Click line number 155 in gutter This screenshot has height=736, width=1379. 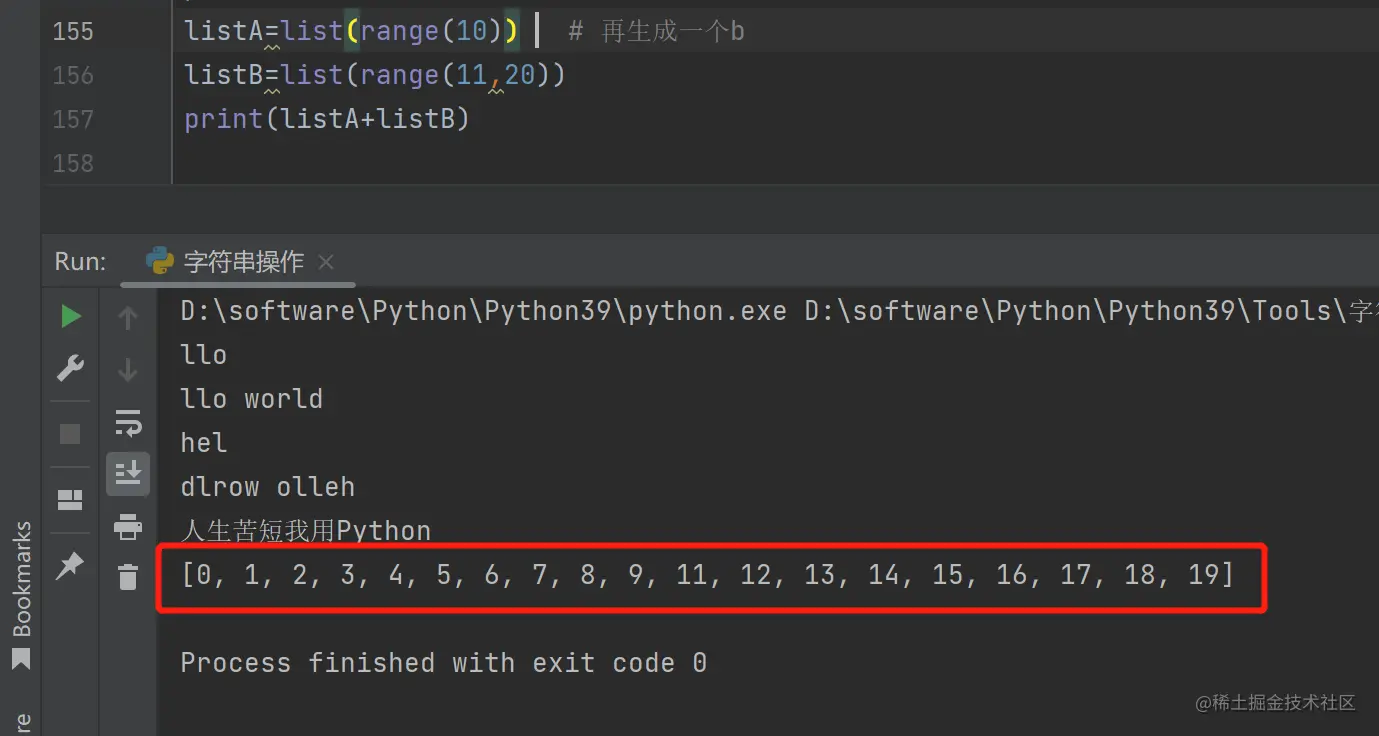click(73, 31)
